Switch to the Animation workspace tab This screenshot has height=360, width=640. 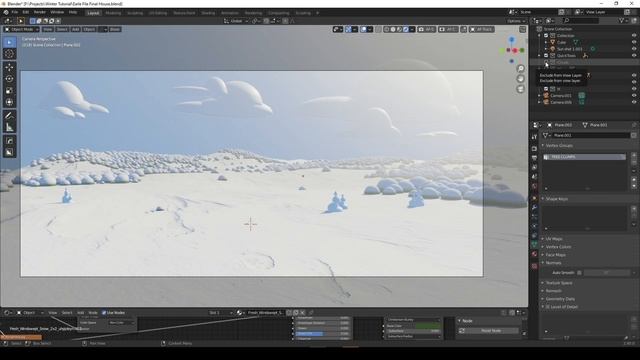(230, 13)
